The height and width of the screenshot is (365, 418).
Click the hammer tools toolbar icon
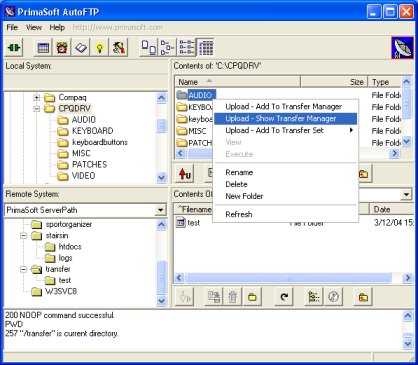click(x=118, y=48)
